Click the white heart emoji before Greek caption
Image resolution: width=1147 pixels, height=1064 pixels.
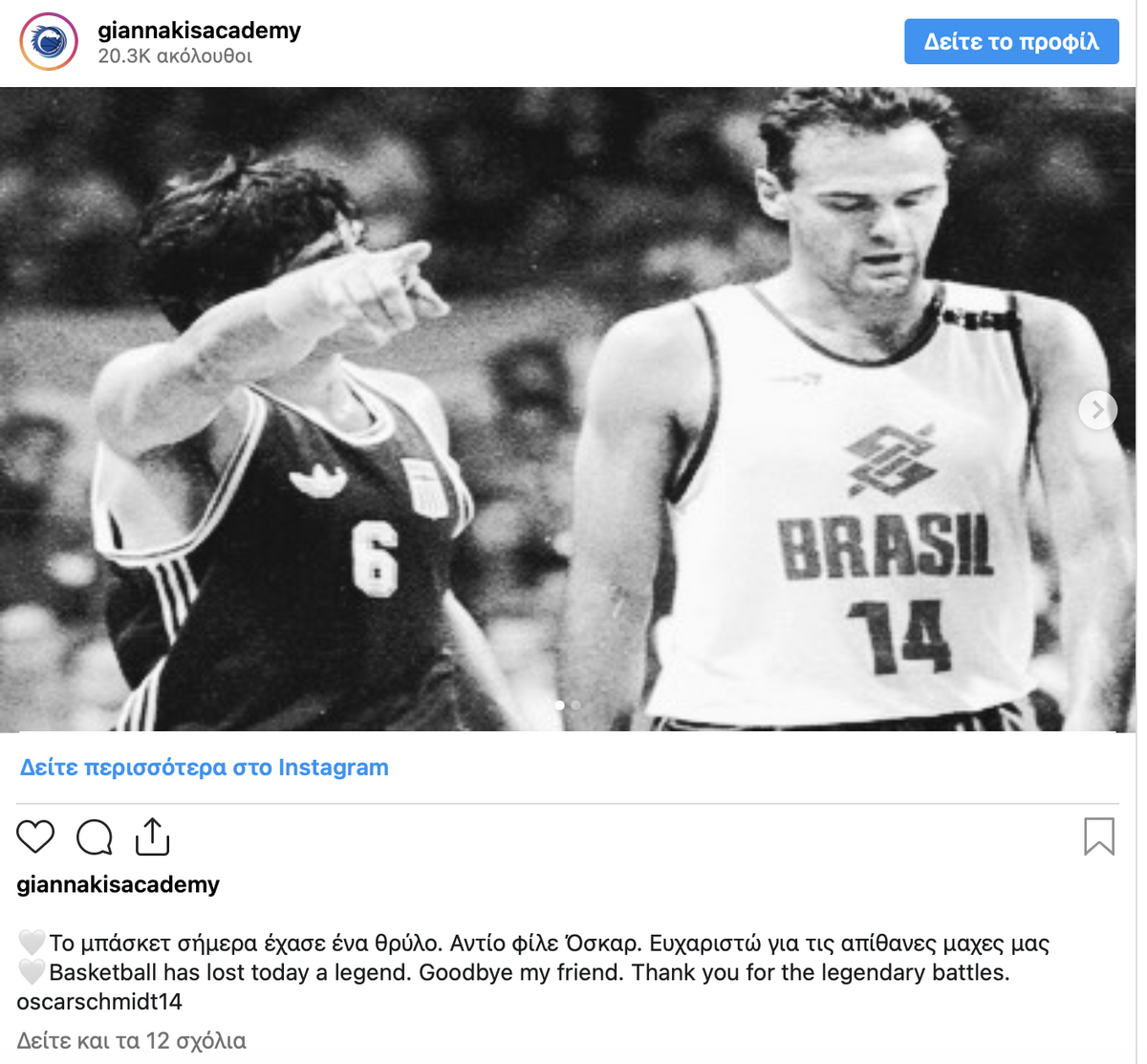[x=32, y=944]
